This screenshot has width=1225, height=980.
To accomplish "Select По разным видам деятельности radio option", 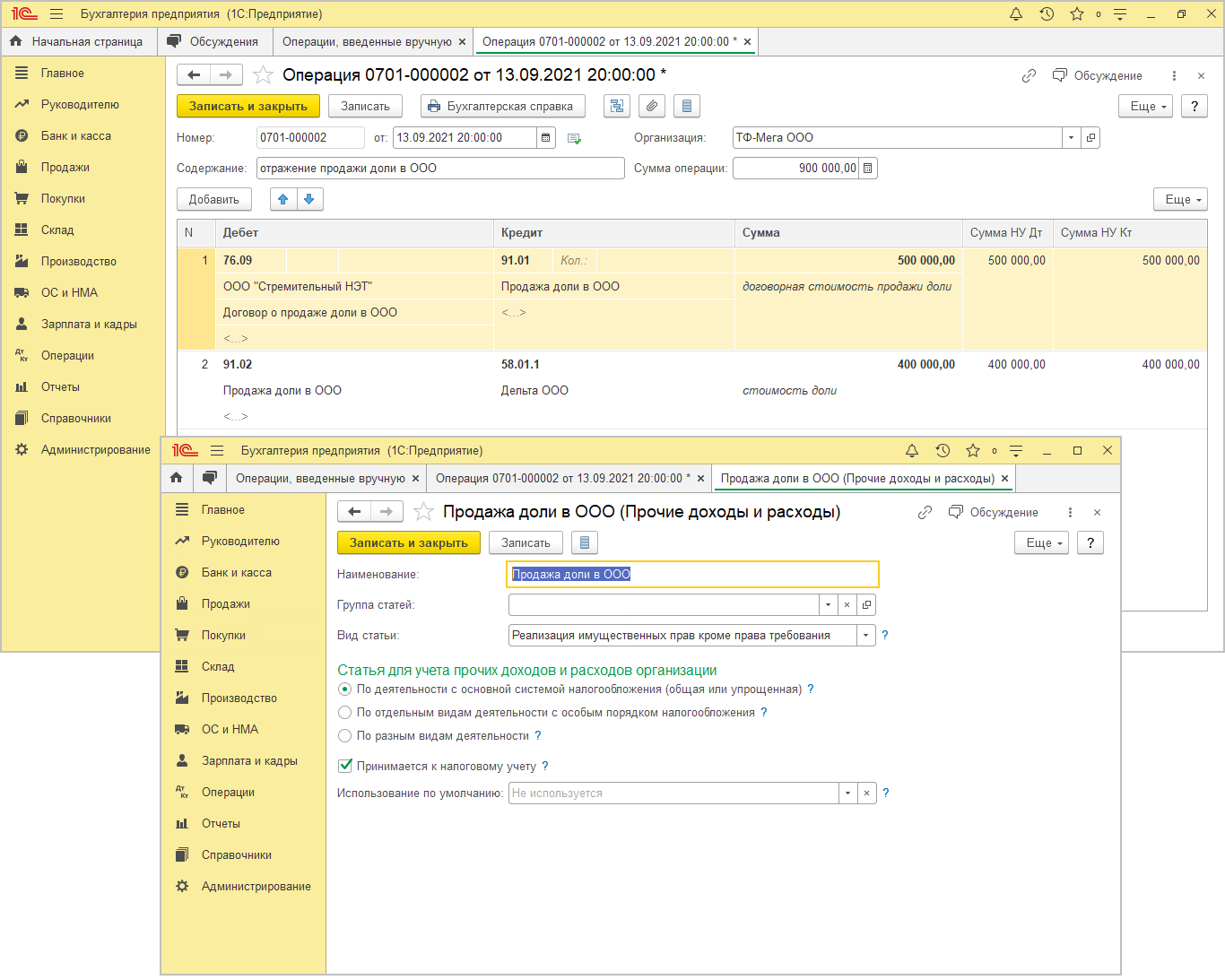I will pyautogui.click(x=344, y=736).
